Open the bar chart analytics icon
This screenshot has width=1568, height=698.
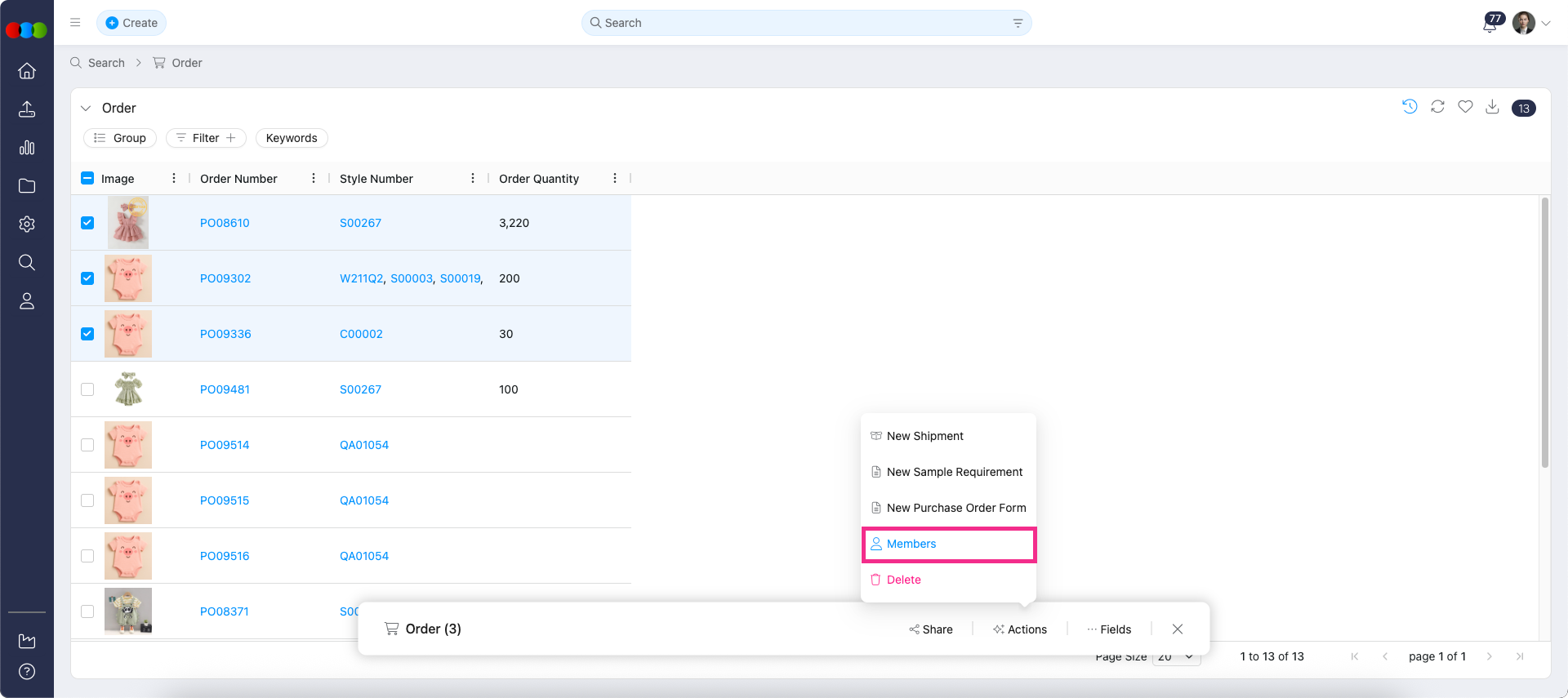27,148
